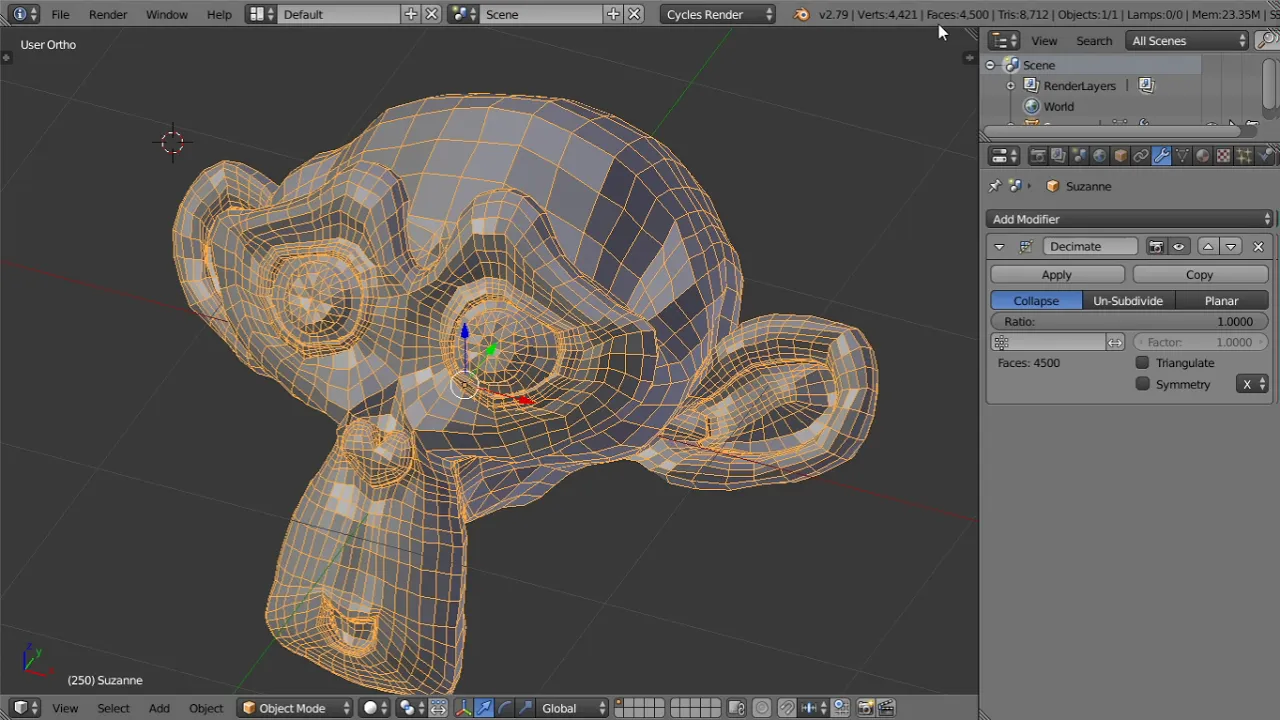The height and width of the screenshot is (720, 1280).
Task: Open the Modifiers wrench tab
Action: pyautogui.click(x=1161, y=156)
